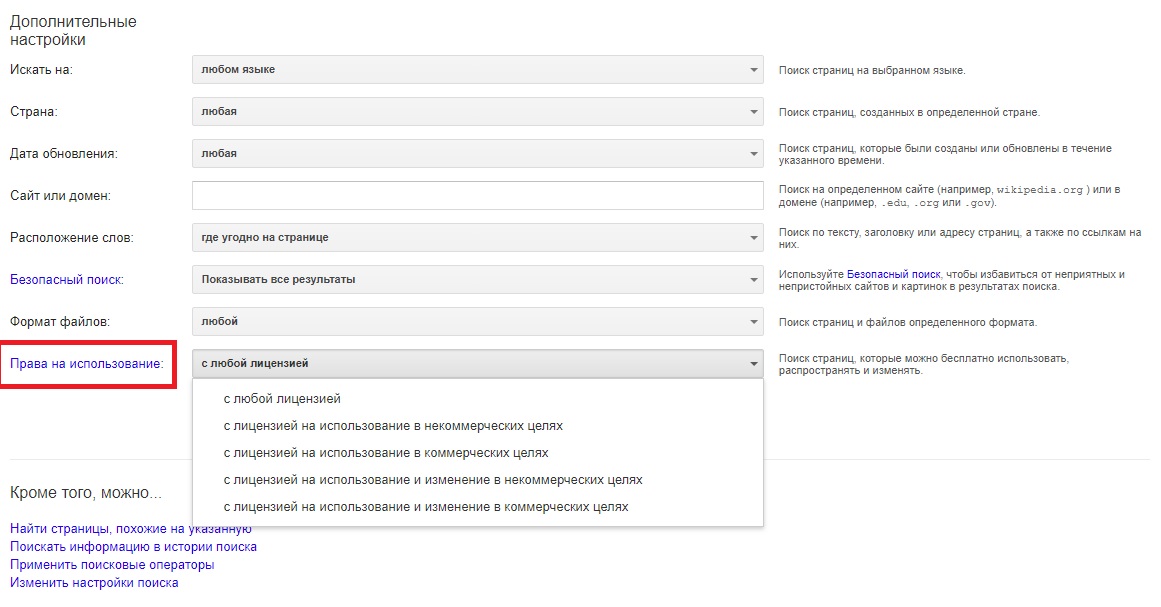Click 'Поискать информацию в истории поиска' link
Screen dimensions: 1161x607
click(x=133, y=547)
